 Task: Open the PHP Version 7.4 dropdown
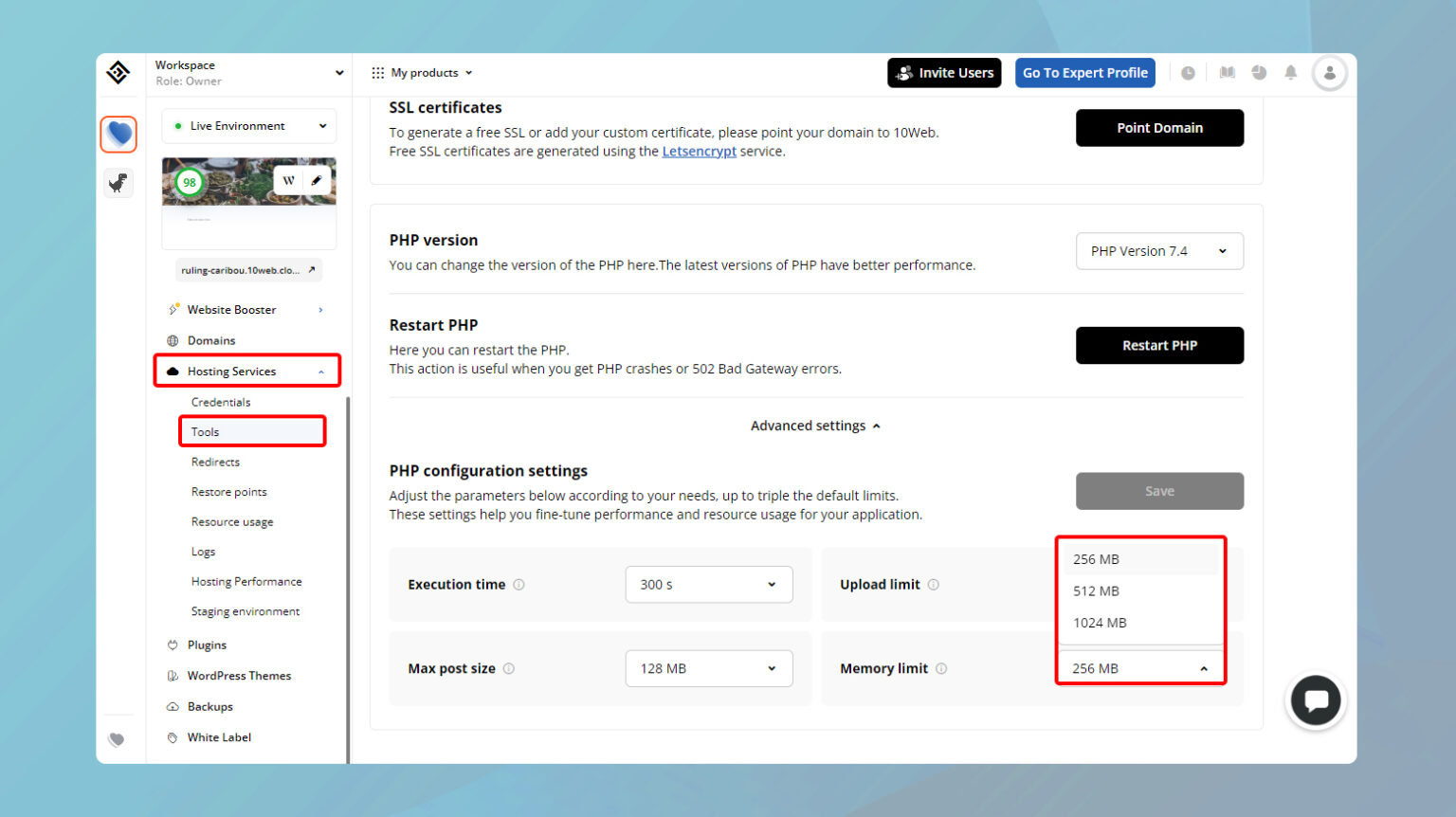(x=1158, y=251)
